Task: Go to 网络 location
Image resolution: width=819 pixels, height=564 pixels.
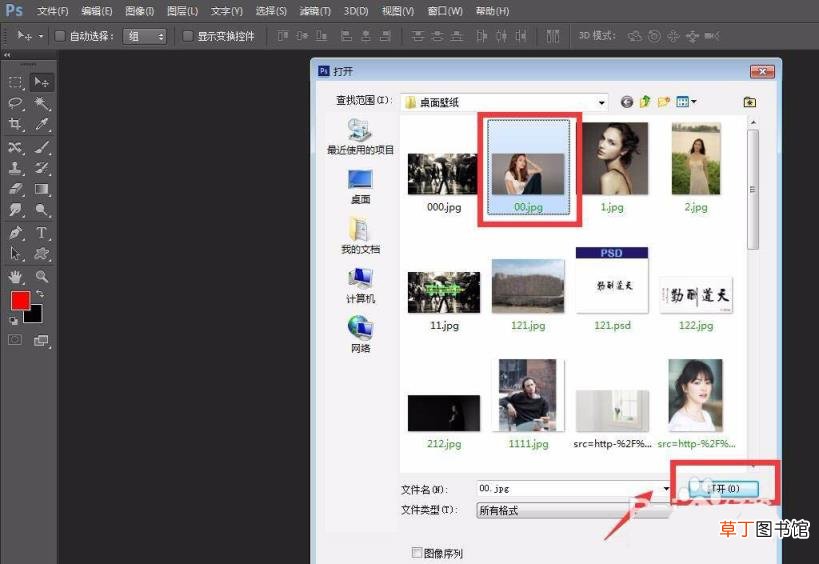Action: 360,334
